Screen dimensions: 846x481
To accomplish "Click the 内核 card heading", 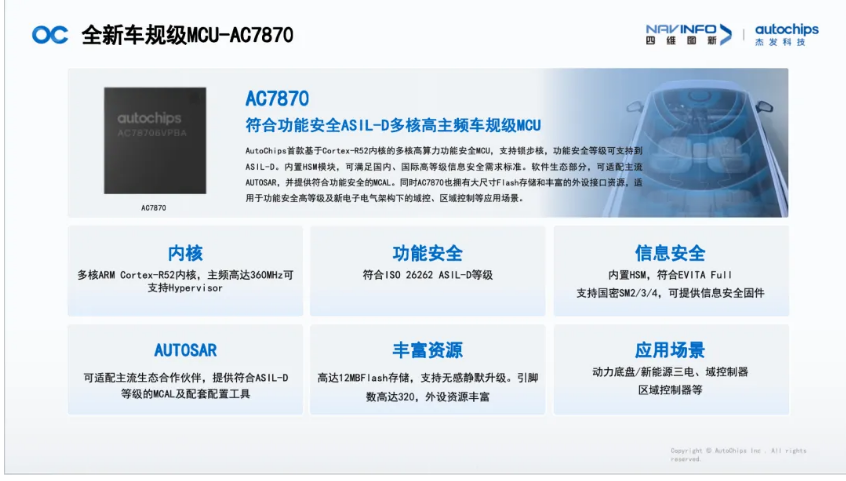I will pyautogui.click(x=185, y=253).
